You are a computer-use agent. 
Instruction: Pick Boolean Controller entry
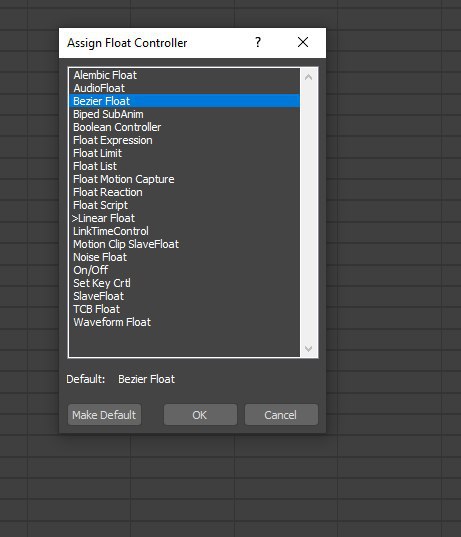click(184, 127)
